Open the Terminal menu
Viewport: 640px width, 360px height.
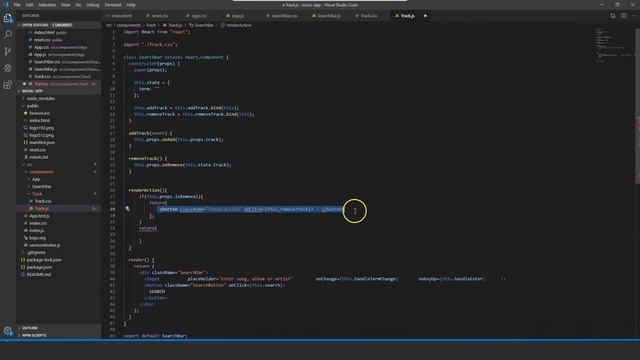coord(113,5)
